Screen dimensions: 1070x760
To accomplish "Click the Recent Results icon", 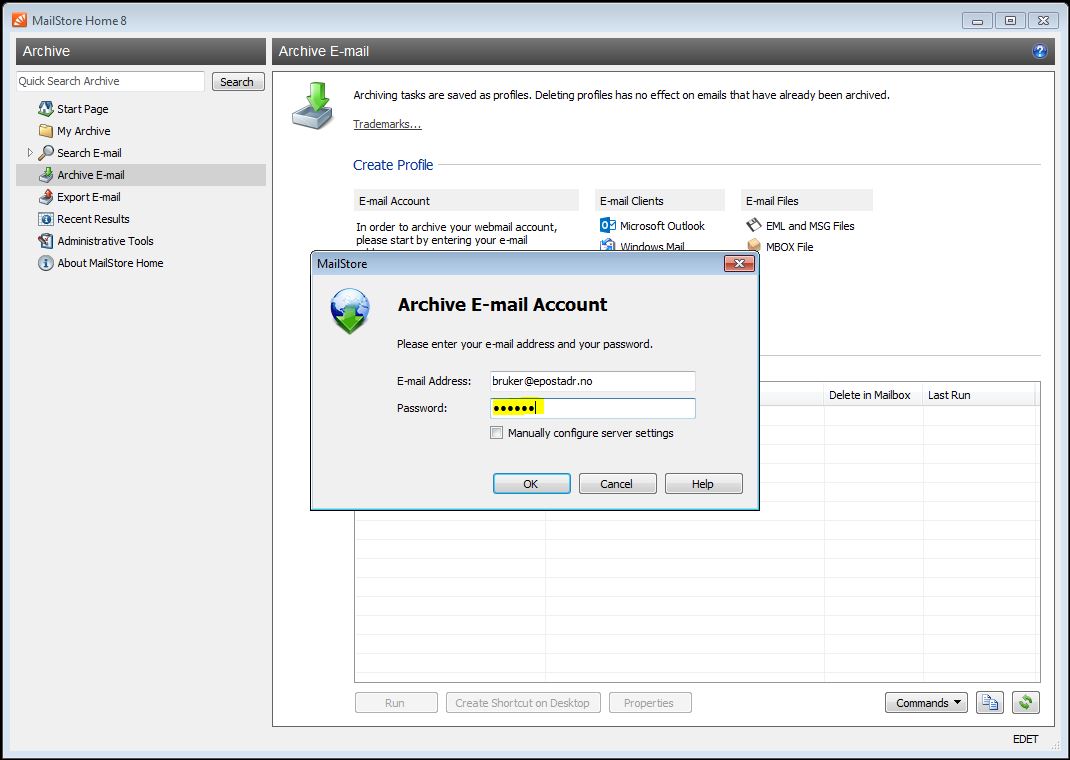I will click(x=46, y=219).
